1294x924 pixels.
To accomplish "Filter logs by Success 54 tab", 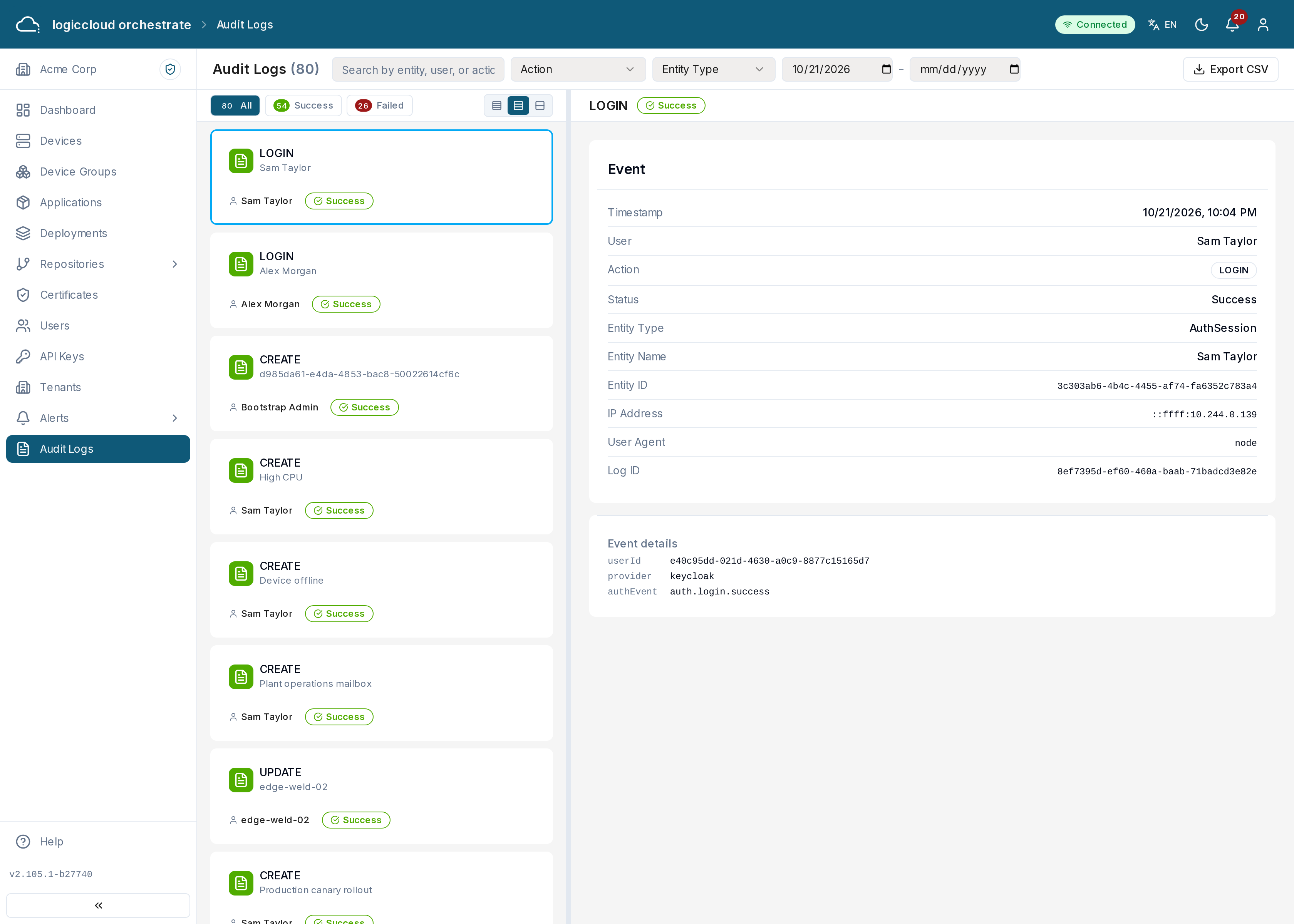I will [x=303, y=105].
